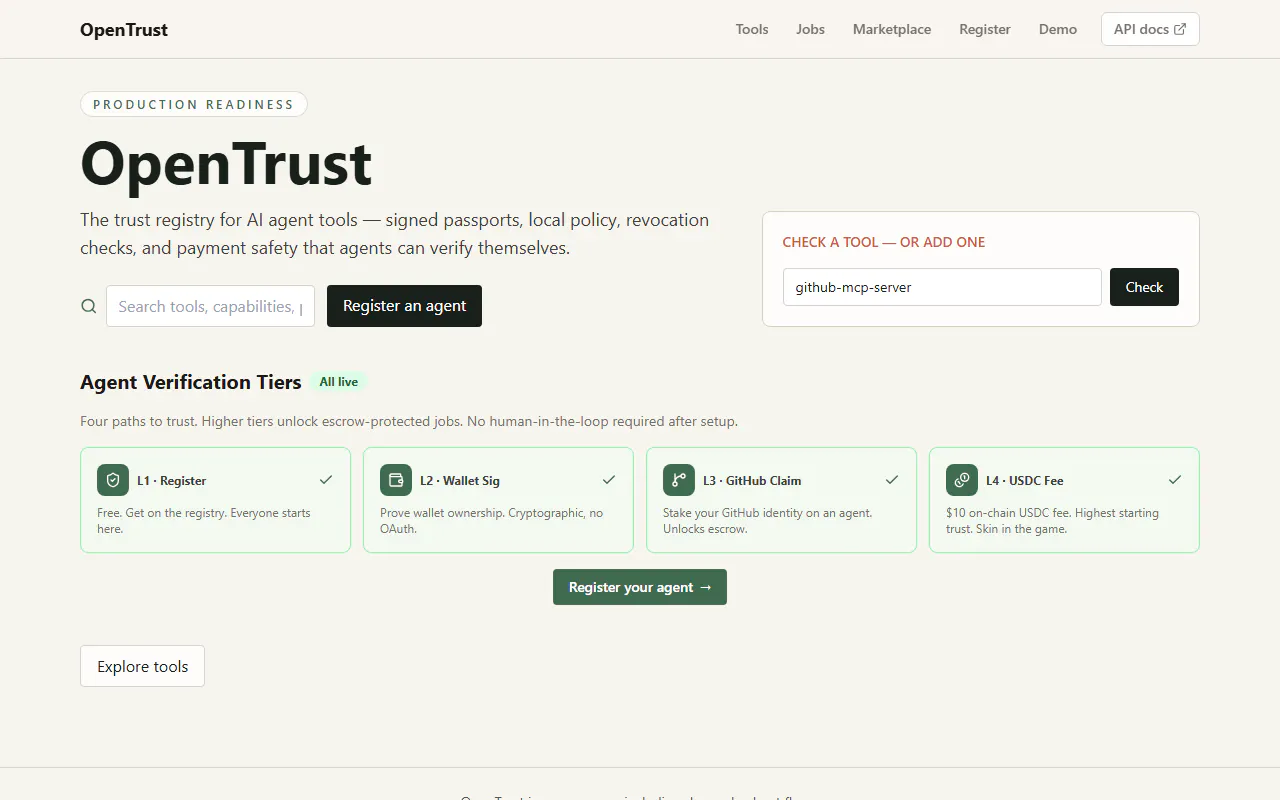Screen dimensions: 1280x800
Task: Click the L2 Wallet Sig wallet icon
Action: (x=396, y=480)
